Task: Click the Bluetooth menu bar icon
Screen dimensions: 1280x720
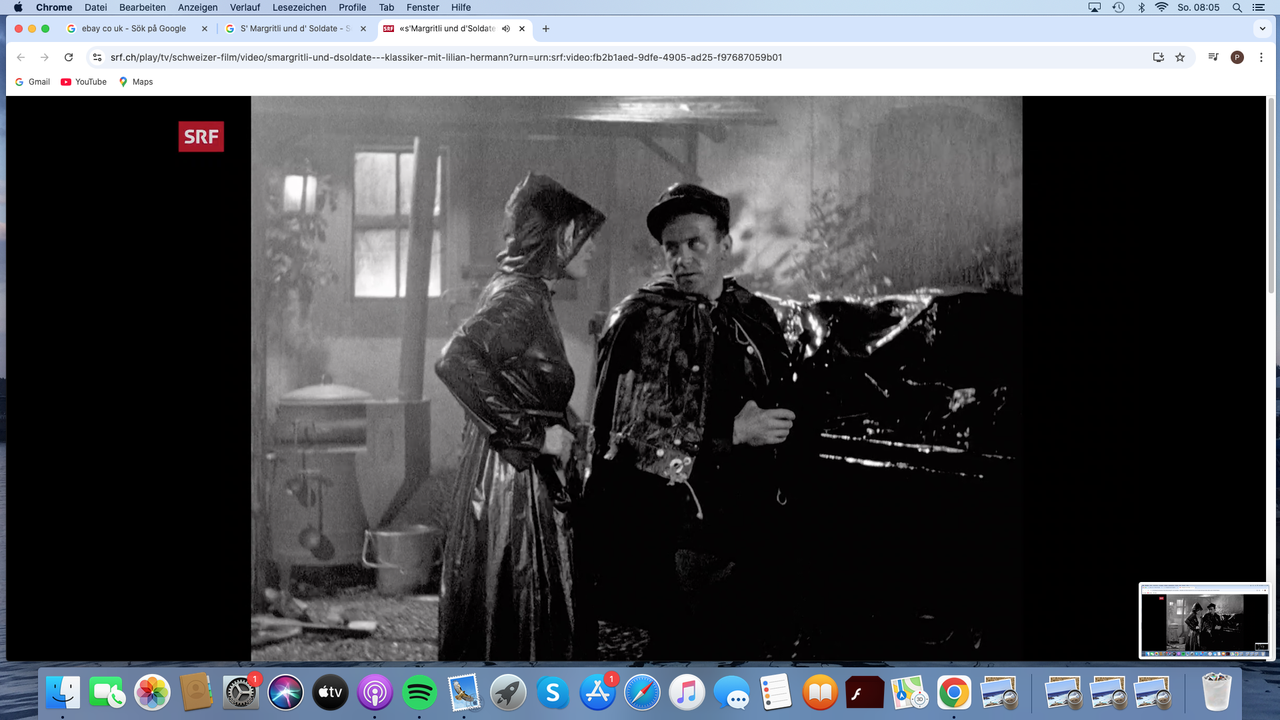Action: click(1140, 7)
